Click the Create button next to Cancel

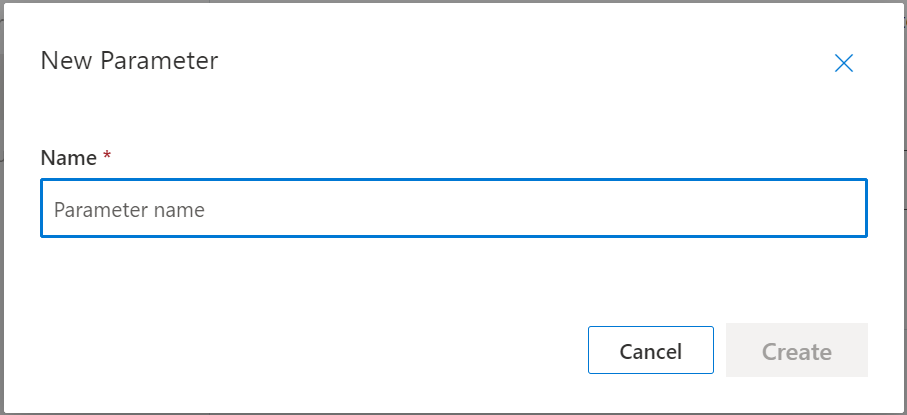tap(796, 351)
